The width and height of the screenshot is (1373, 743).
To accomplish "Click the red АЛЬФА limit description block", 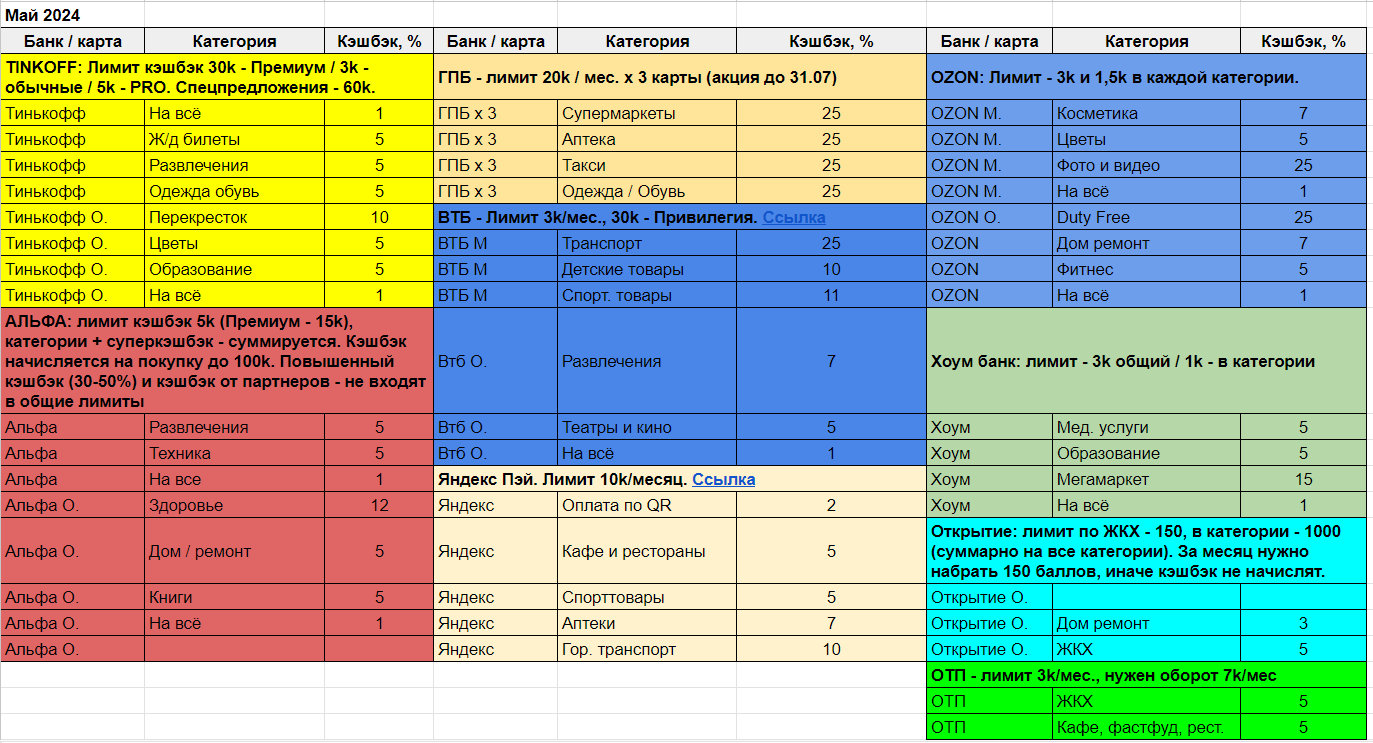I will [216, 361].
